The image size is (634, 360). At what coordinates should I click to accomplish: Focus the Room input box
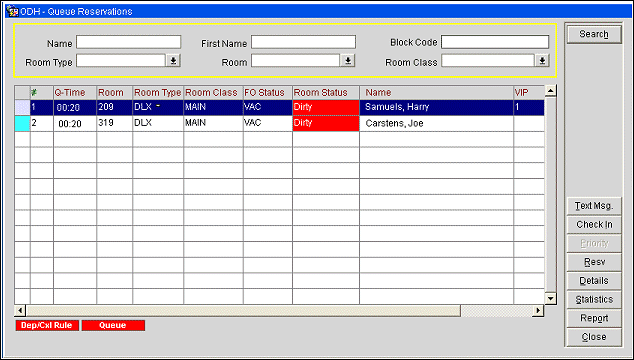pos(296,61)
